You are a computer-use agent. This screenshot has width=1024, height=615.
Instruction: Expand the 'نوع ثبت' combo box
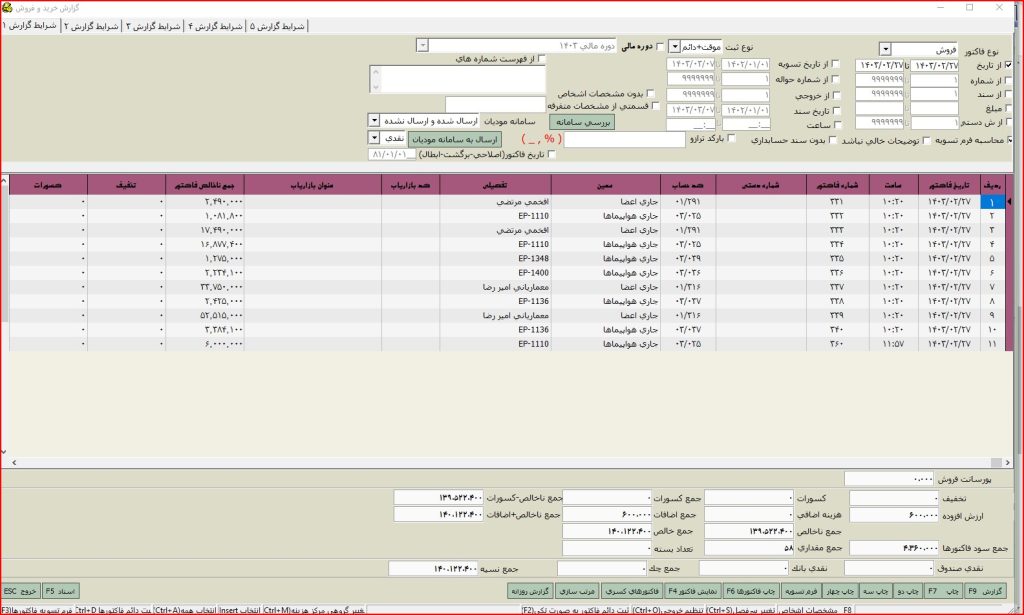coord(674,46)
